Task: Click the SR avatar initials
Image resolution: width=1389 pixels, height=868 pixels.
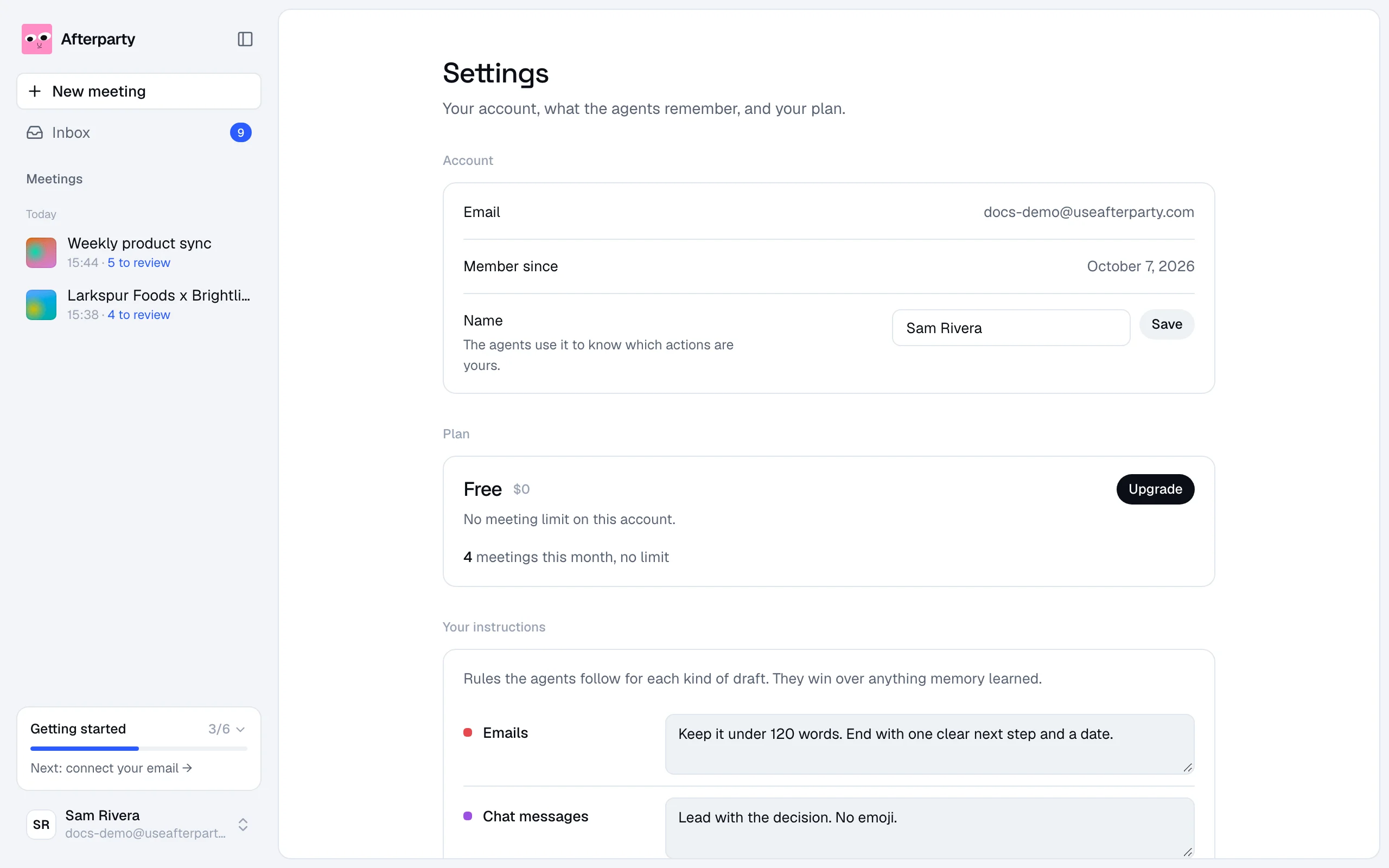Action: 41,825
